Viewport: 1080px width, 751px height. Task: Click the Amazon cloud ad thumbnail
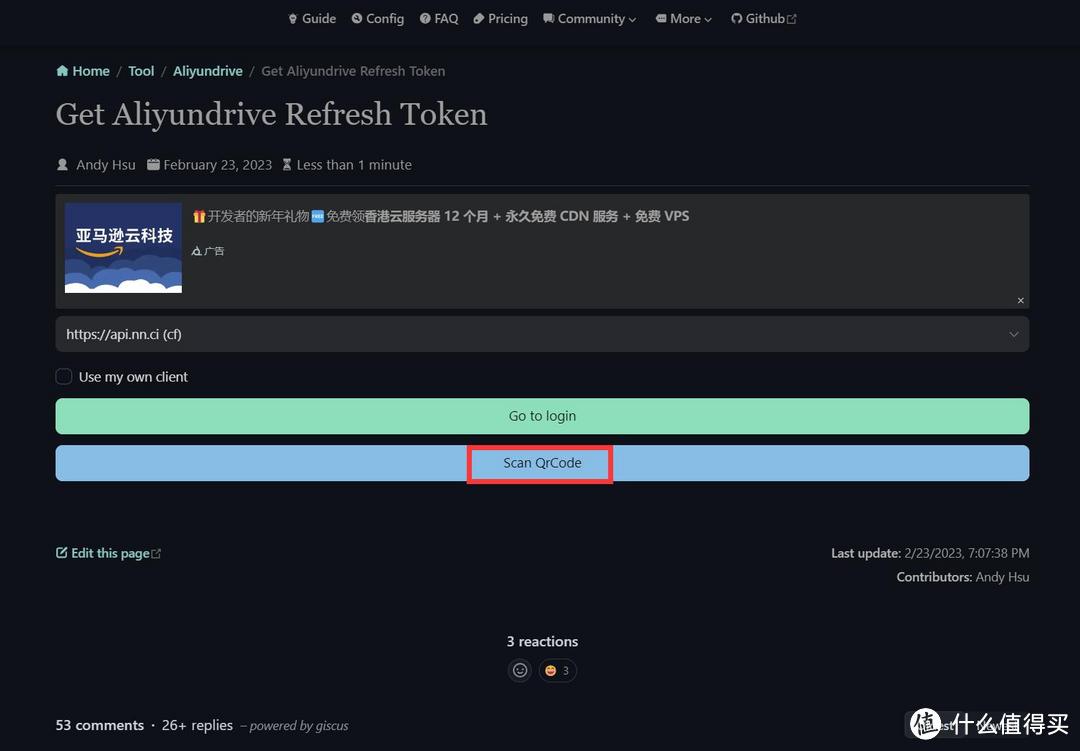pyautogui.click(x=123, y=248)
